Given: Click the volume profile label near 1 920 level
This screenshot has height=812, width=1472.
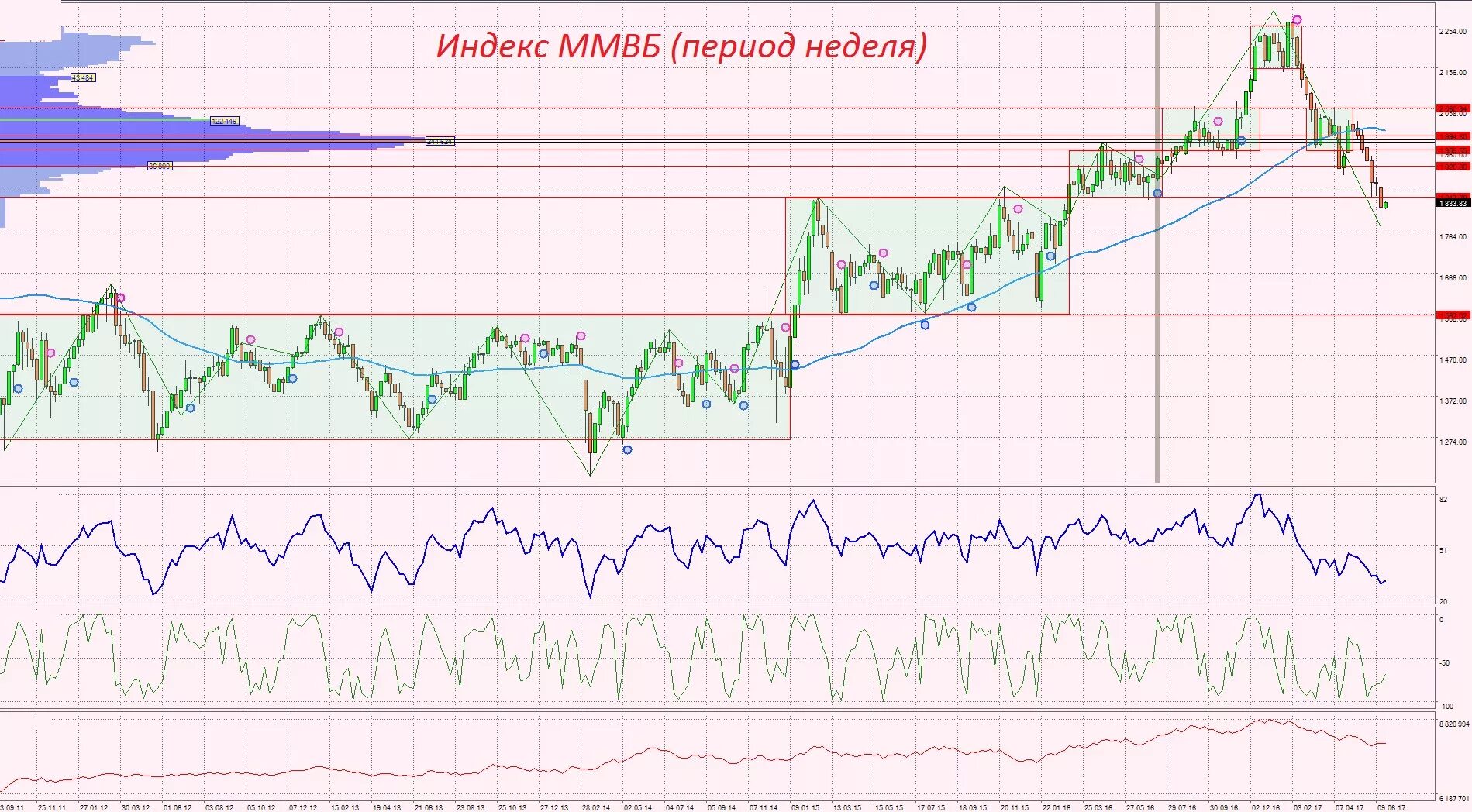Looking at the screenshot, I should pyautogui.click(x=160, y=166).
